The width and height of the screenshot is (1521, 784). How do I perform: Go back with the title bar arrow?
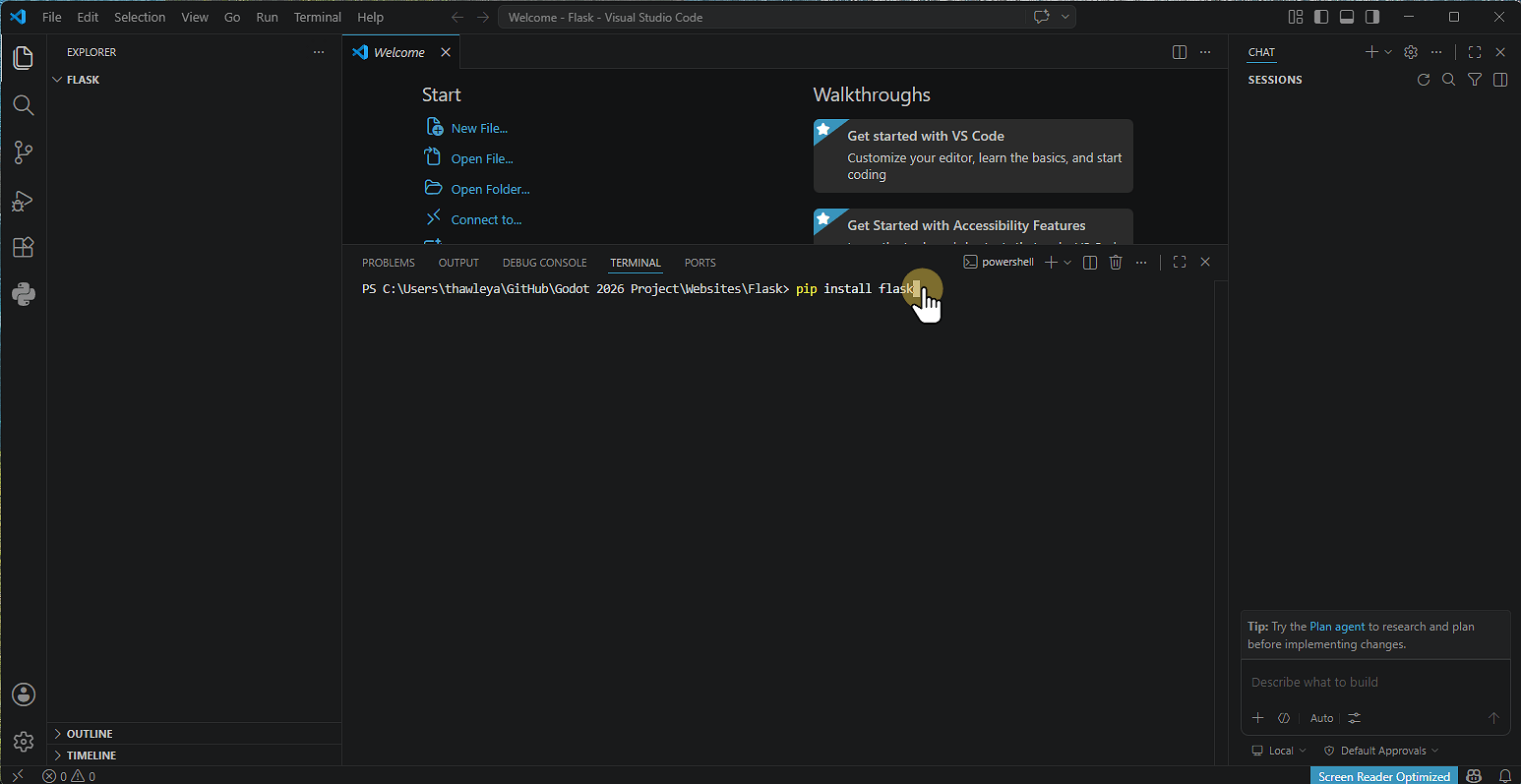[457, 17]
